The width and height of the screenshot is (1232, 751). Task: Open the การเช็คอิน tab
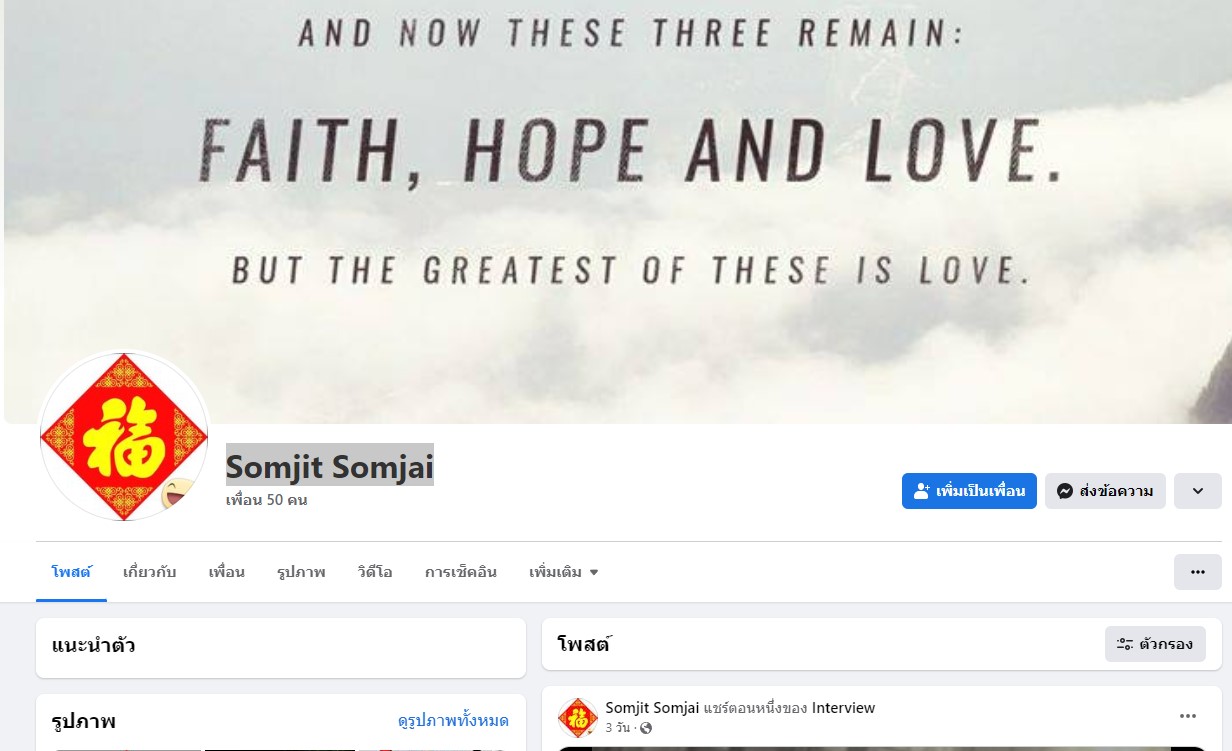461,572
